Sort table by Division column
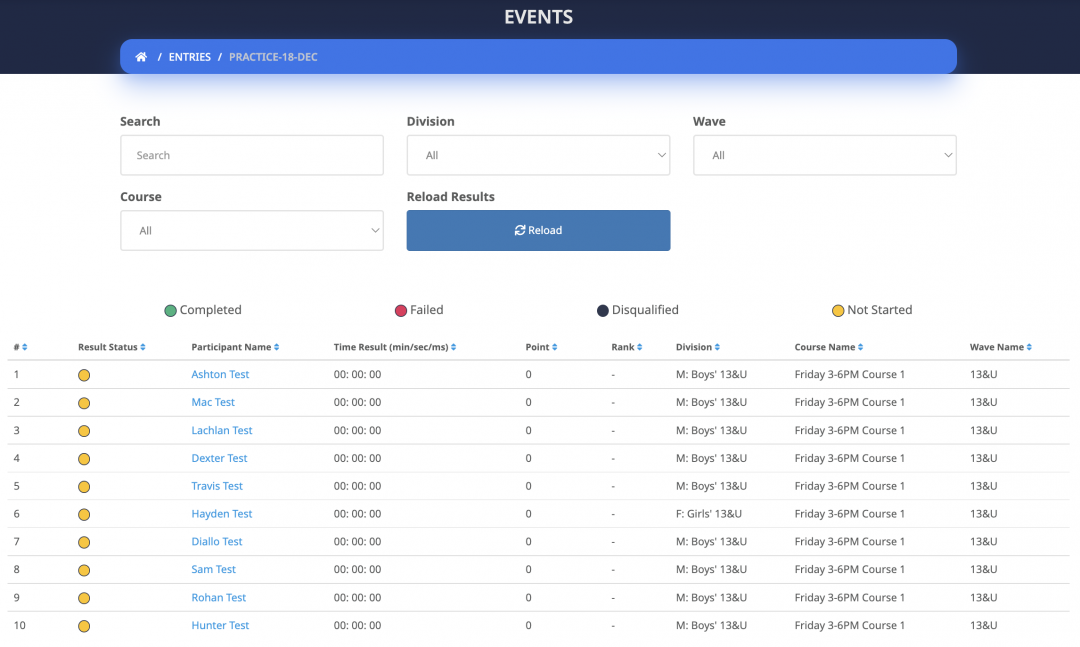The image size is (1080, 647). point(717,347)
